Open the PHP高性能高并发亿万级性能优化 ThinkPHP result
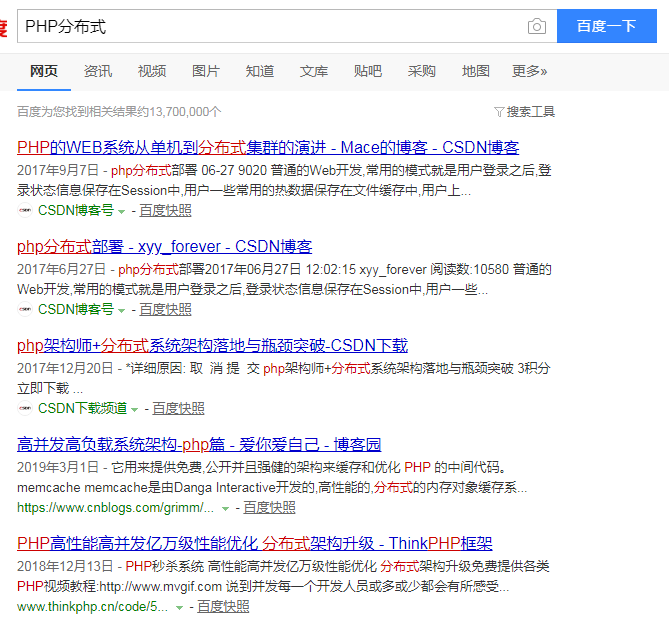Image resolution: width=669 pixels, height=625 pixels. click(255, 544)
